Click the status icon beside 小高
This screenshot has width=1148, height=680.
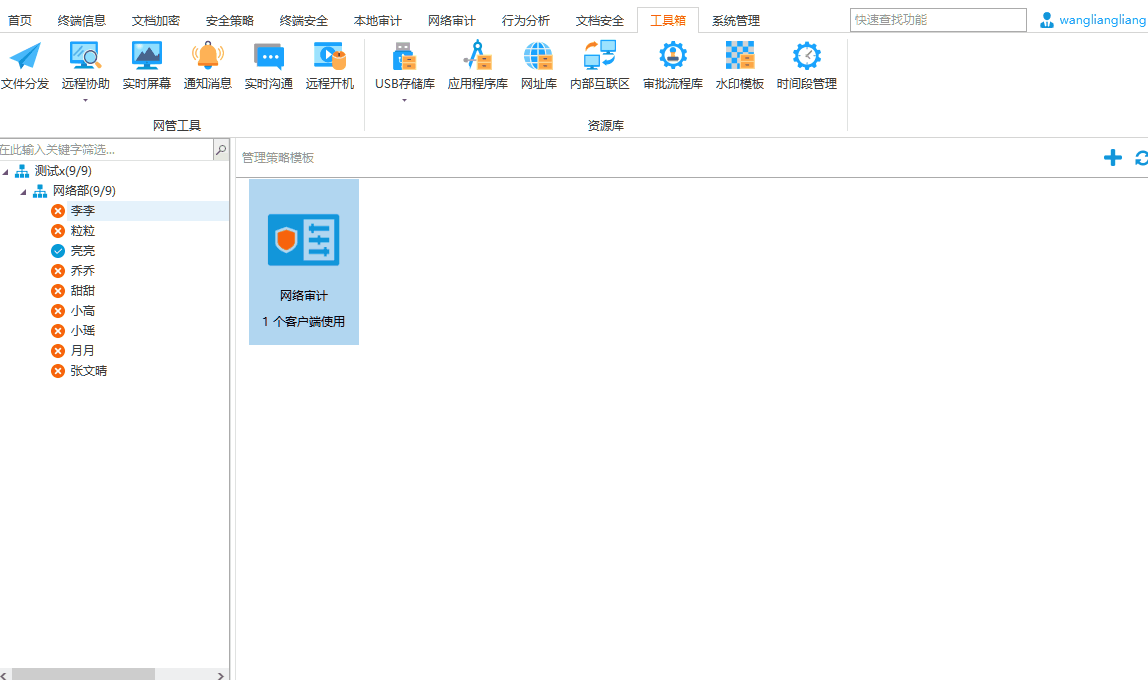[x=58, y=311]
